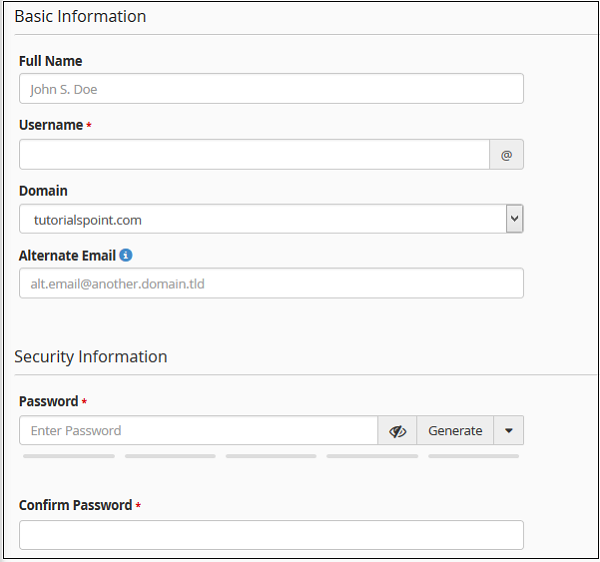Viewport: 600px width, 562px height.
Task: Click inside the Username text box
Action: tap(253, 155)
